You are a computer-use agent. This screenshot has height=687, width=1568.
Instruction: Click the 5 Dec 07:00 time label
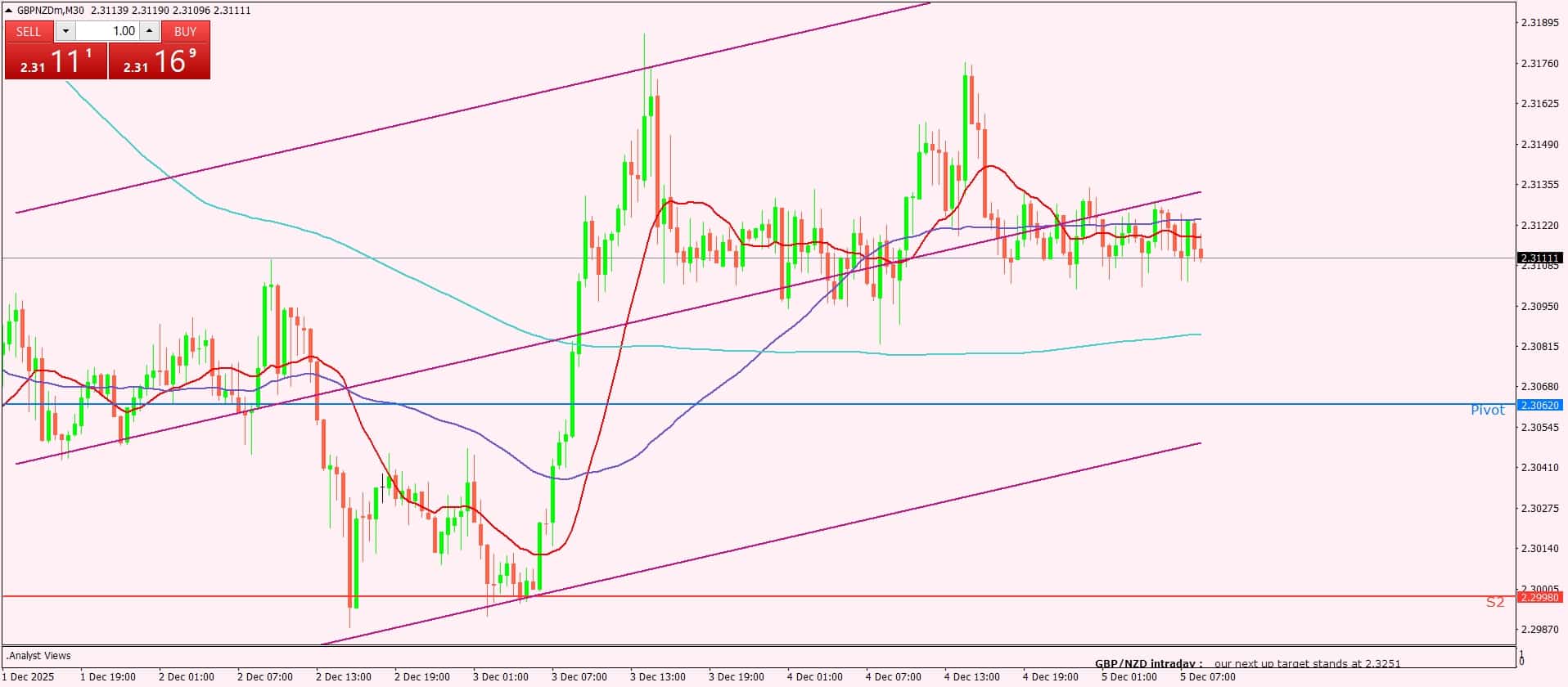[x=1207, y=677]
